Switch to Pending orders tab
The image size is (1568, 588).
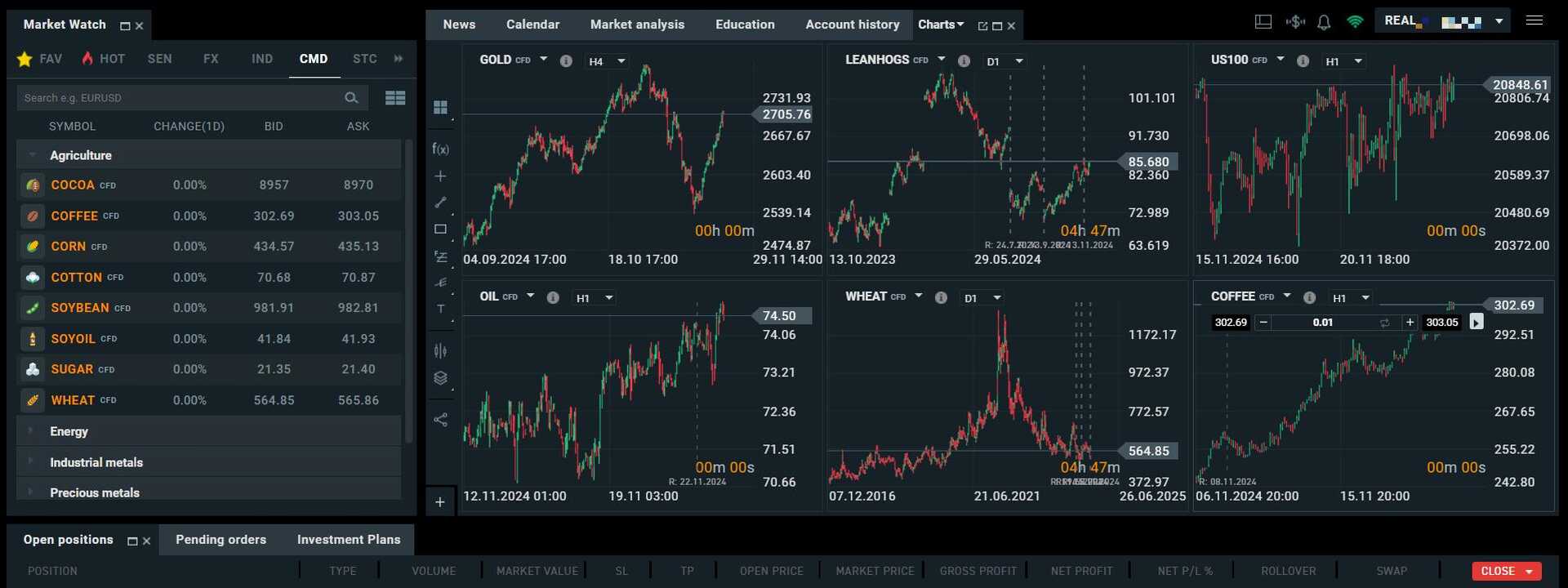220,540
